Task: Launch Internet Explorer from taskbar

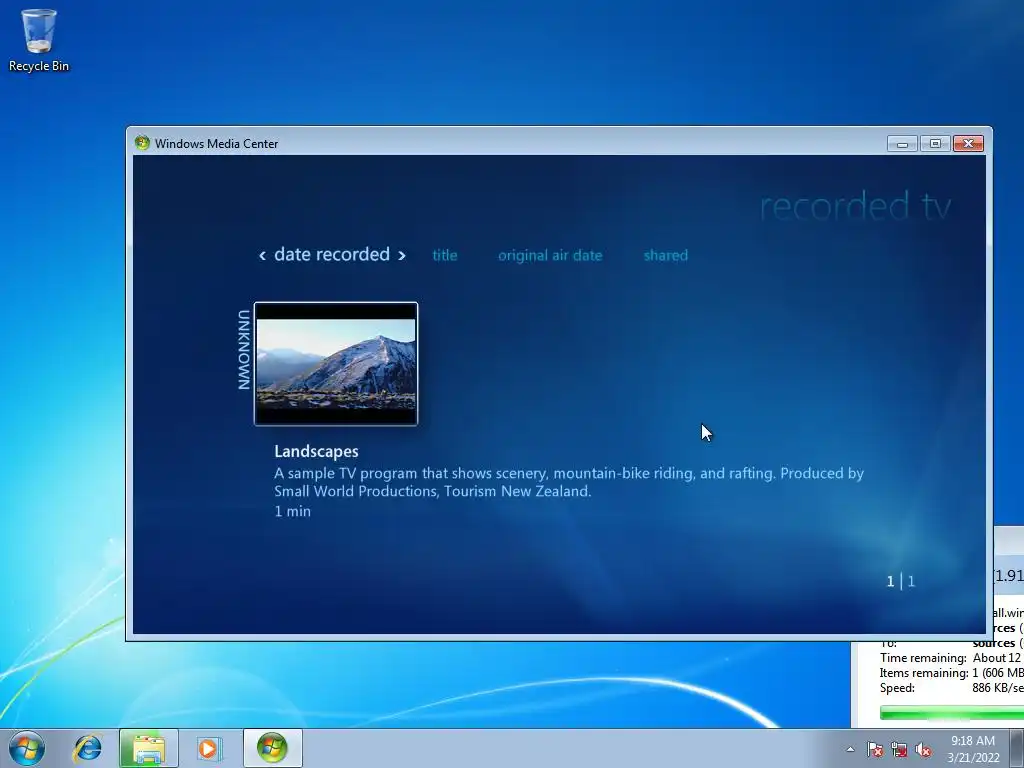Action: coord(88,748)
